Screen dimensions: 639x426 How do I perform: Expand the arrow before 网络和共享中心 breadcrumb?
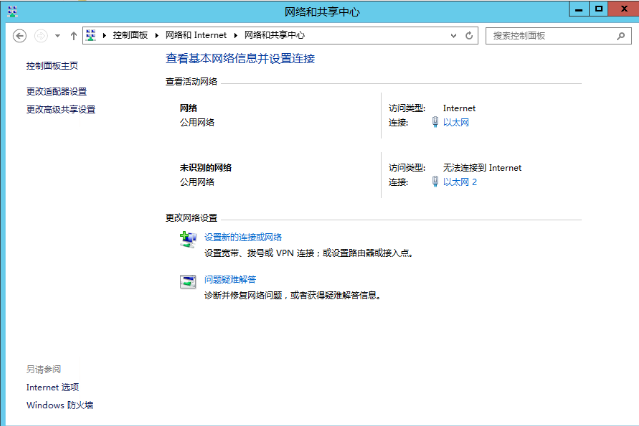(236, 35)
